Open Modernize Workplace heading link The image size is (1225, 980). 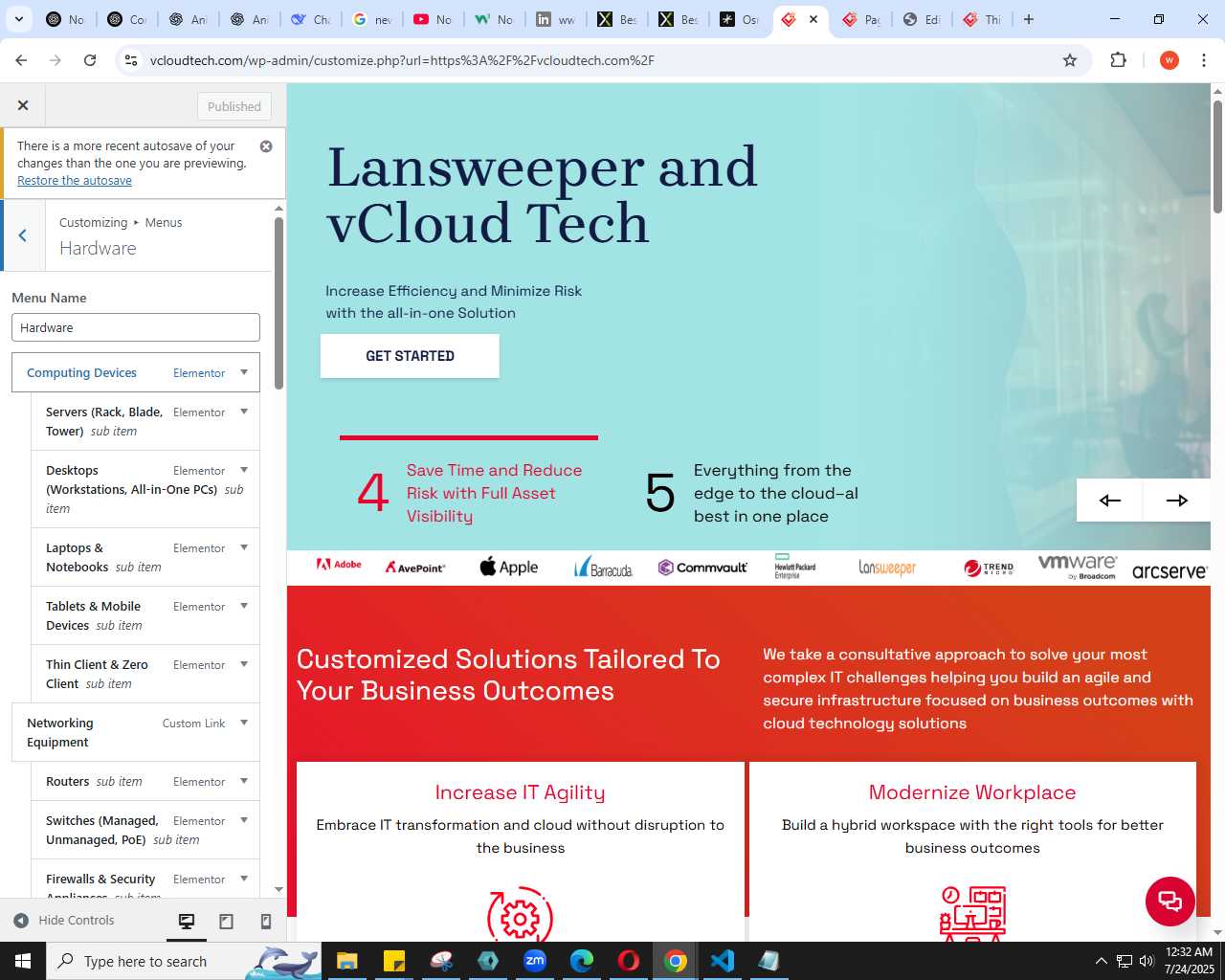(x=972, y=792)
